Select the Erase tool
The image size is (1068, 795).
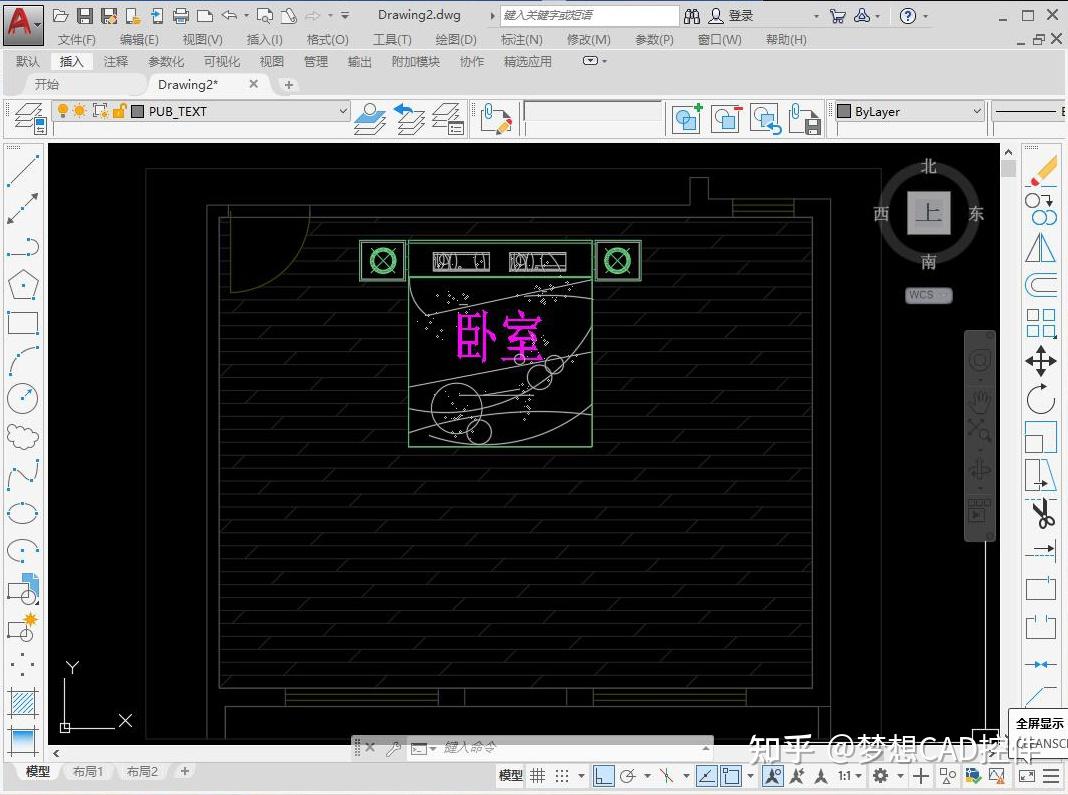click(x=1041, y=170)
